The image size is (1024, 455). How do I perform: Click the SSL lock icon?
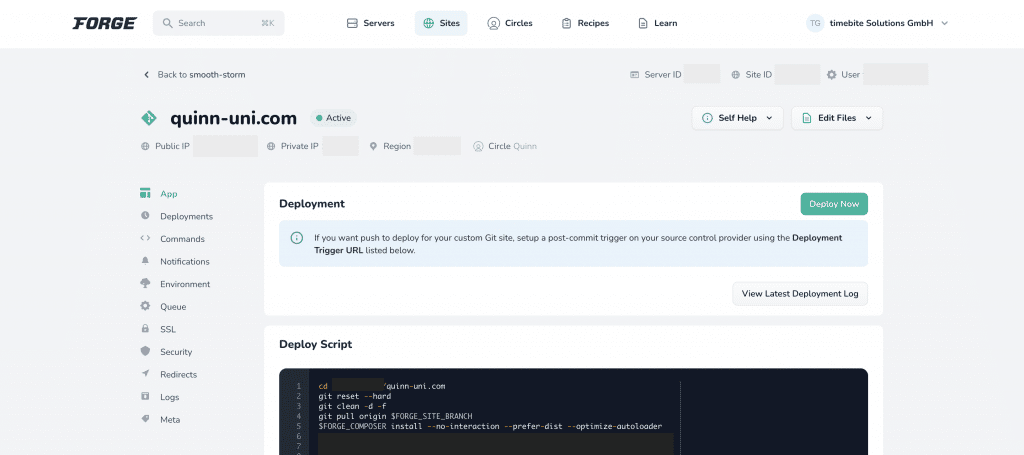click(145, 328)
